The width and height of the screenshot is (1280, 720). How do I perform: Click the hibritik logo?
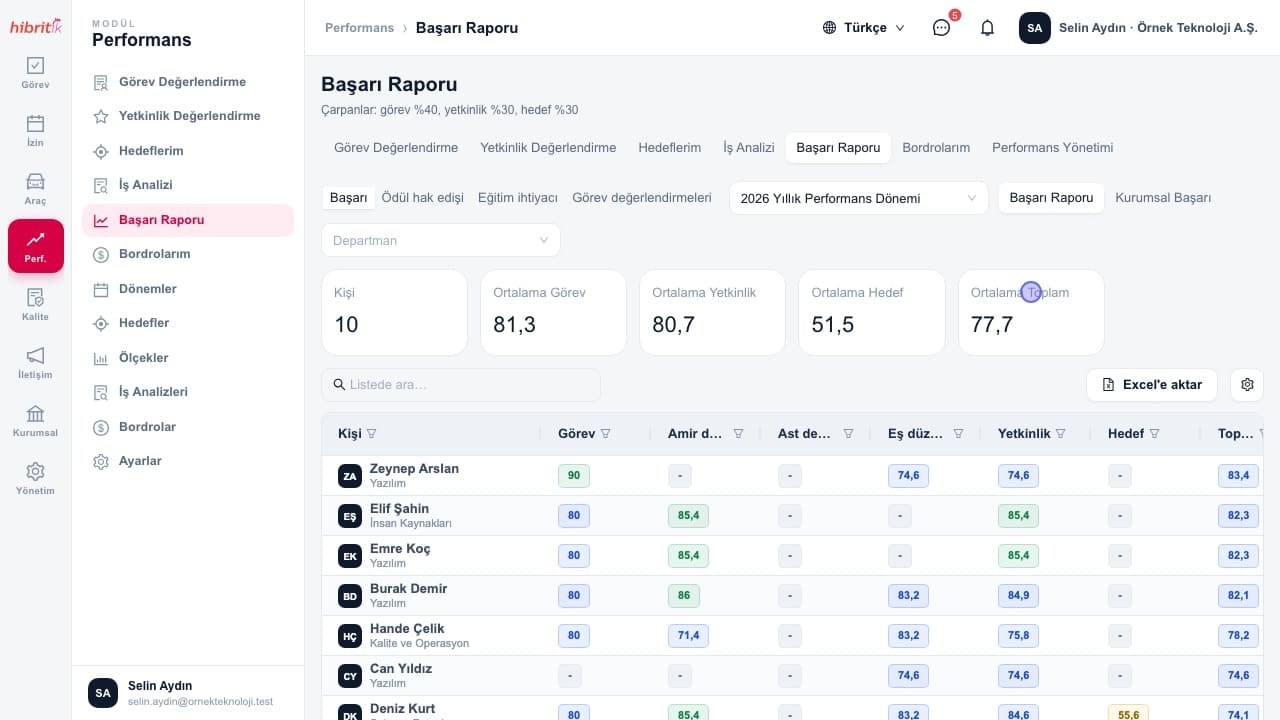(35, 26)
